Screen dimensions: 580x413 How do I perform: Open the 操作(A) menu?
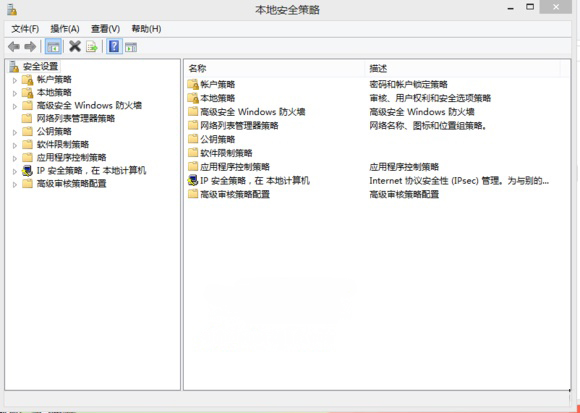[65, 29]
